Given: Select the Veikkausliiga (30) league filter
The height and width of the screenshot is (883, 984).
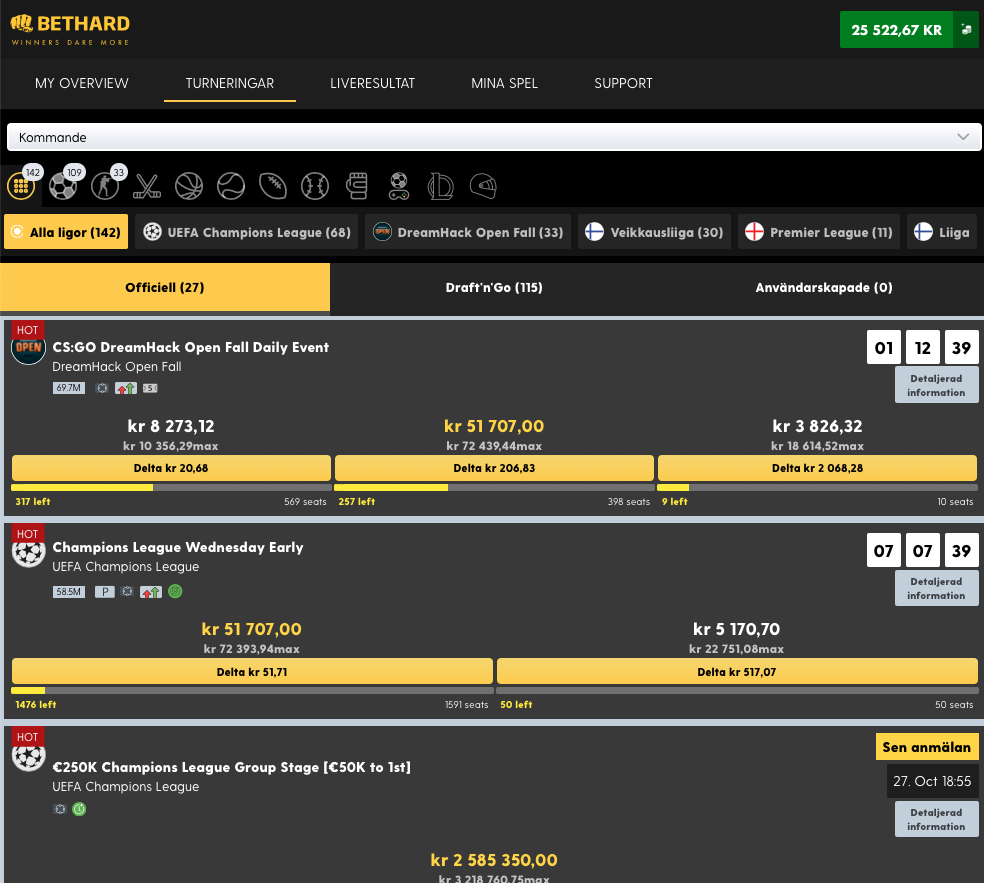Looking at the screenshot, I should pos(654,231).
